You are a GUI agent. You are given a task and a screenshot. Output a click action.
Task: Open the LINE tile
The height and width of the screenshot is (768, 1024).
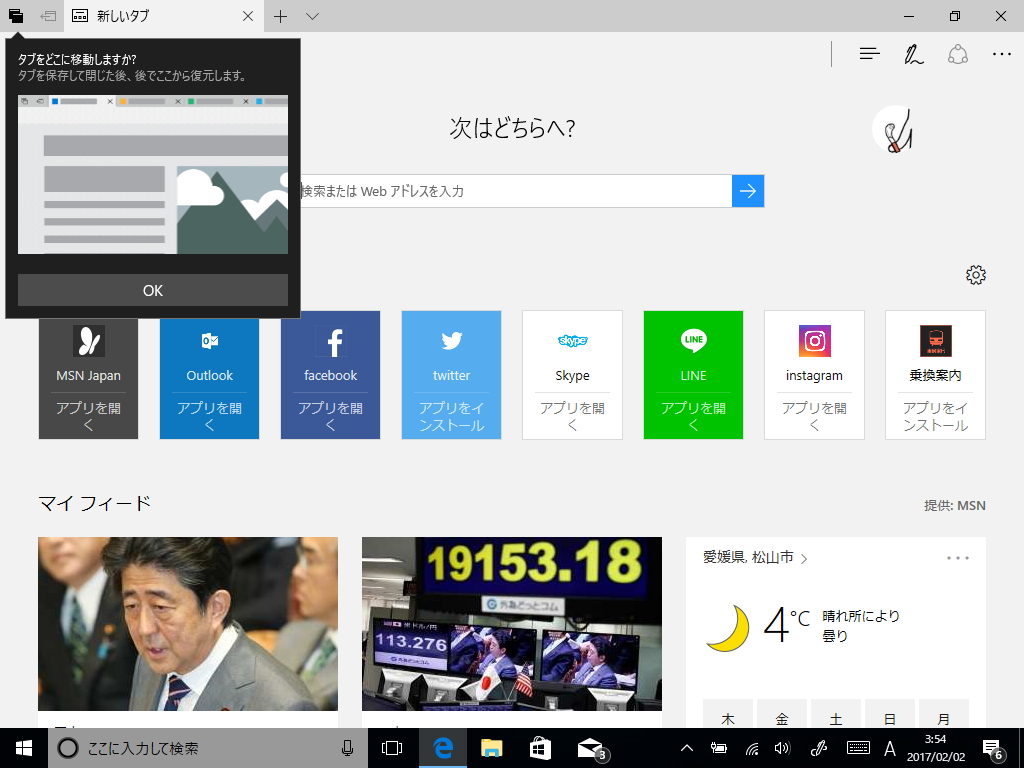point(694,376)
